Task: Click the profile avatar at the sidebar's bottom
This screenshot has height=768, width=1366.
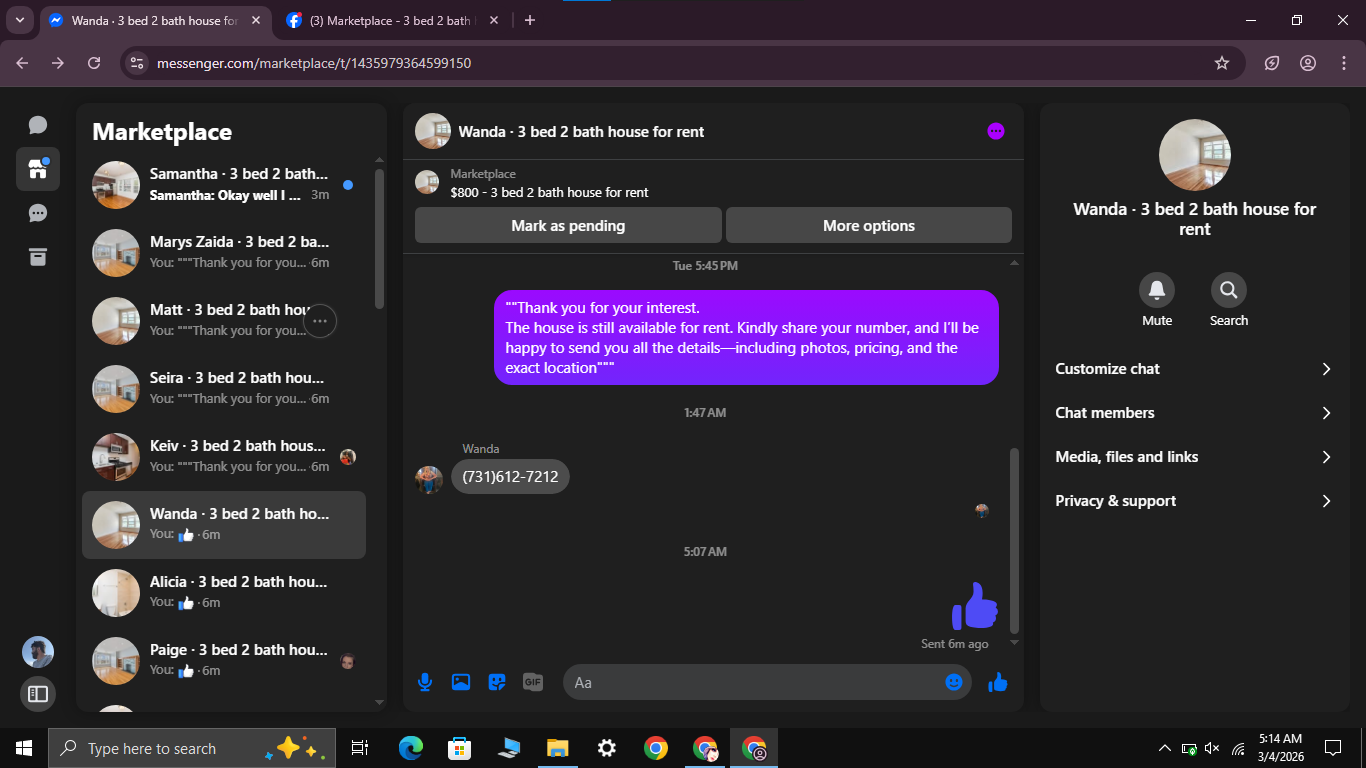Action: tap(38, 652)
